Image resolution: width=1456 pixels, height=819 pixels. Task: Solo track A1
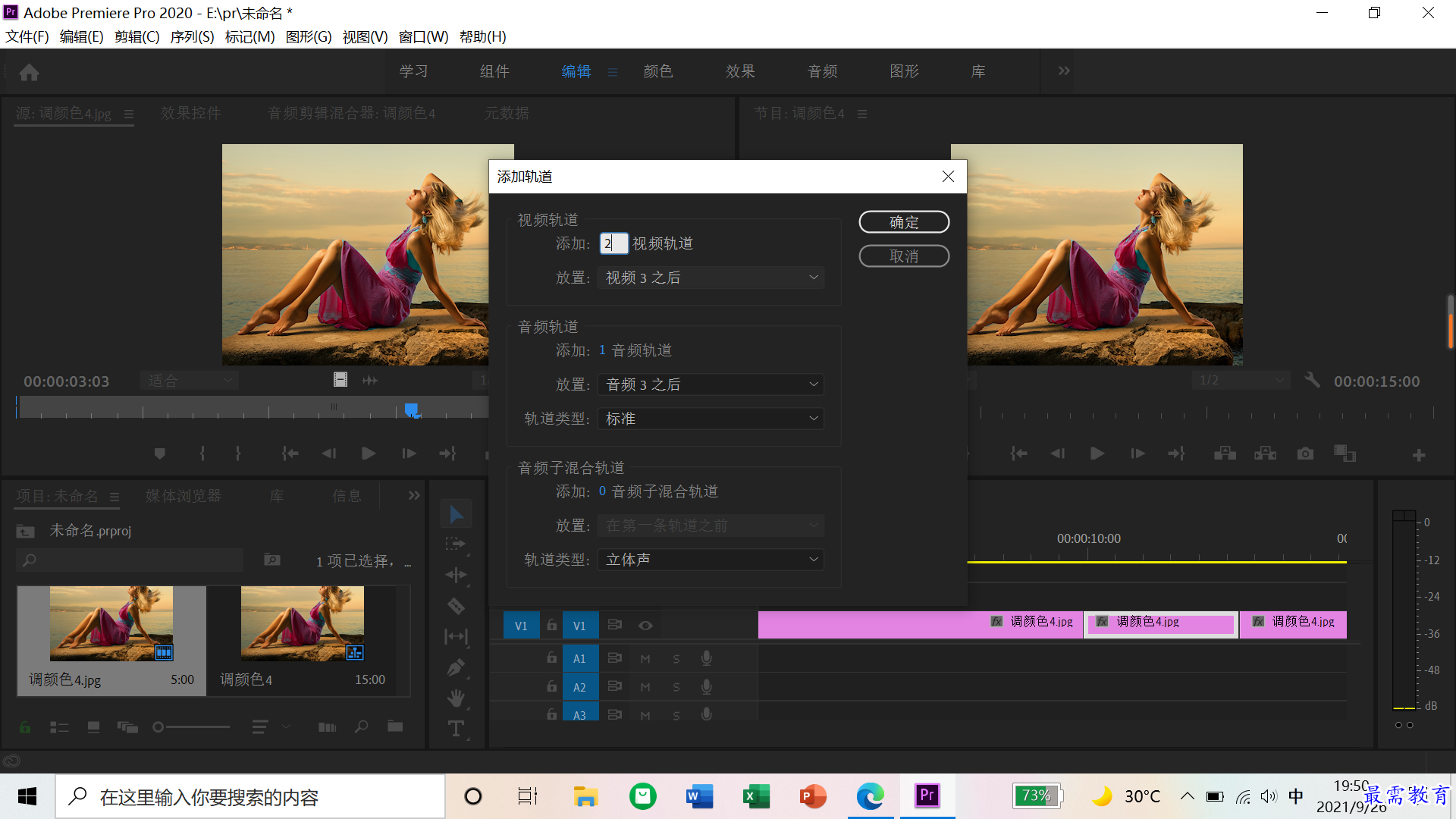click(x=676, y=659)
